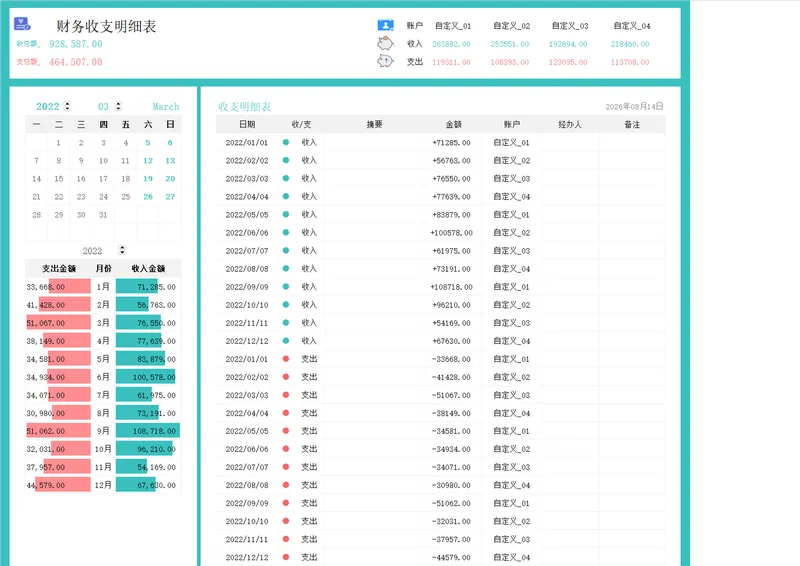Click the date label 2026年08月14日

(634, 106)
